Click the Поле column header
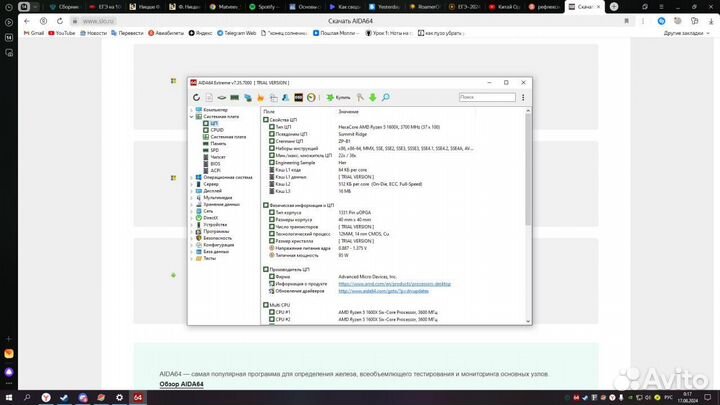The width and height of the screenshot is (720, 405). (x=269, y=112)
